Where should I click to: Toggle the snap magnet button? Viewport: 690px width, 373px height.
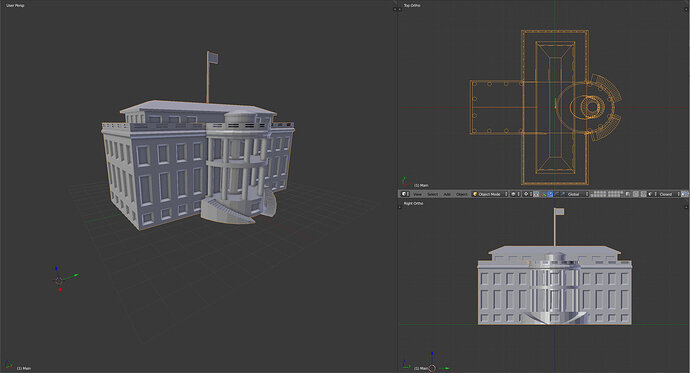pyautogui.click(x=643, y=194)
